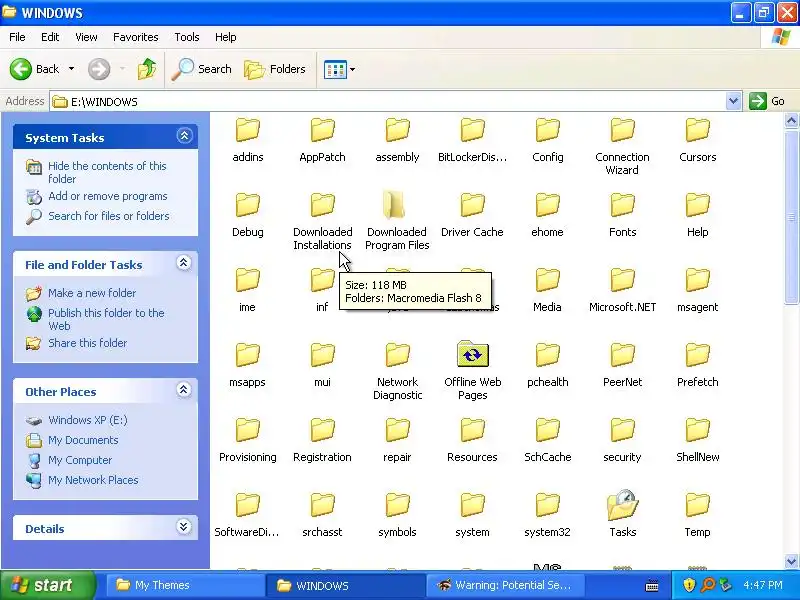The width and height of the screenshot is (800, 600).
Task: Select the security folder icon
Action: pos(622,430)
